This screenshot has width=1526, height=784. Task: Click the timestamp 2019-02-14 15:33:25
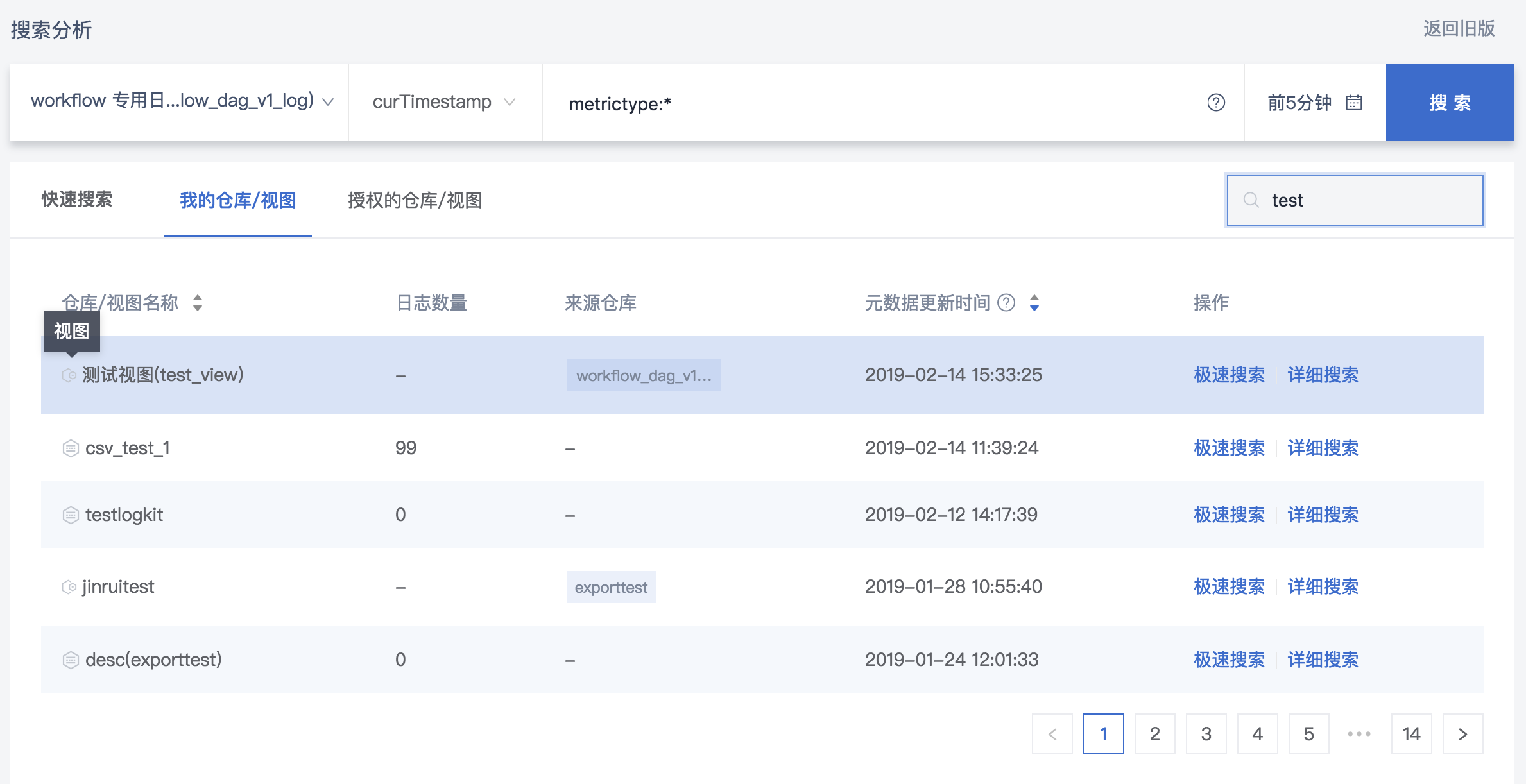[x=954, y=375]
